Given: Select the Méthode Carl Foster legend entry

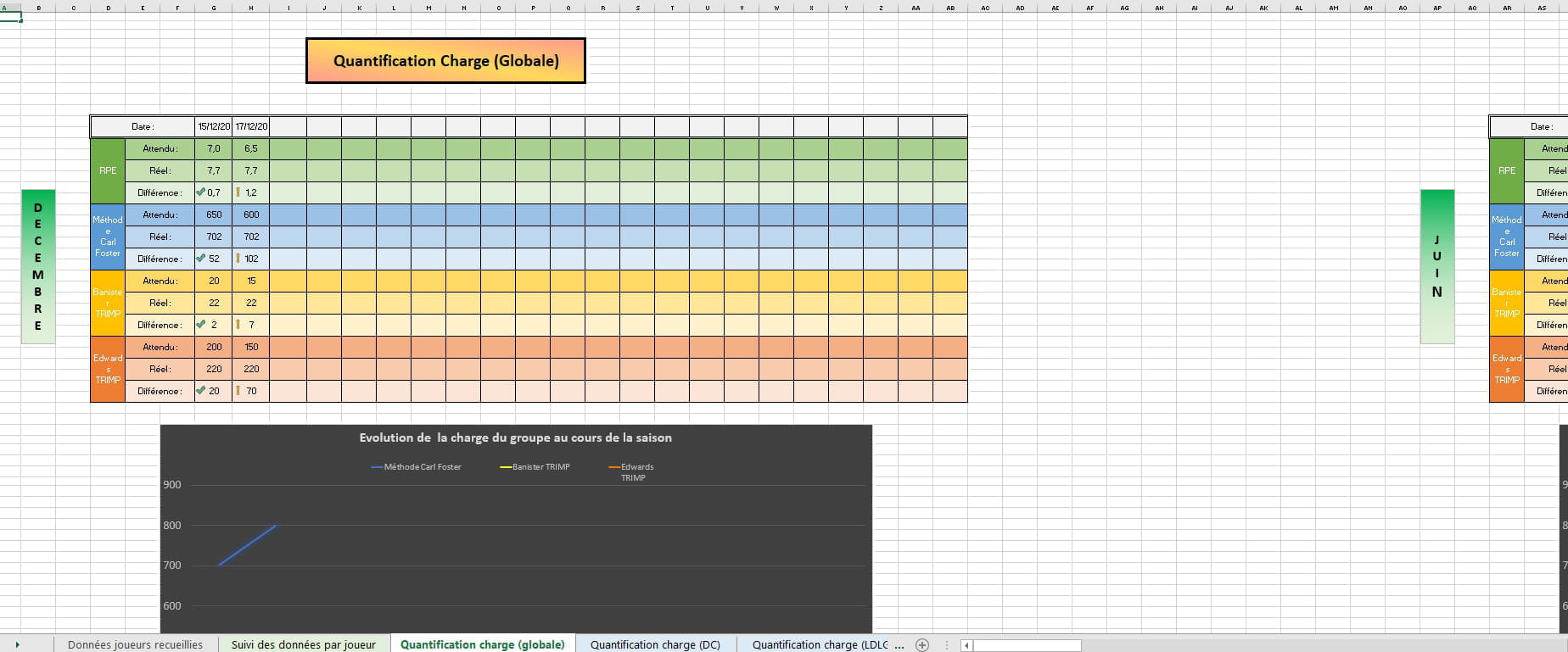Looking at the screenshot, I should pyautogui.click(x=417, y=467).
